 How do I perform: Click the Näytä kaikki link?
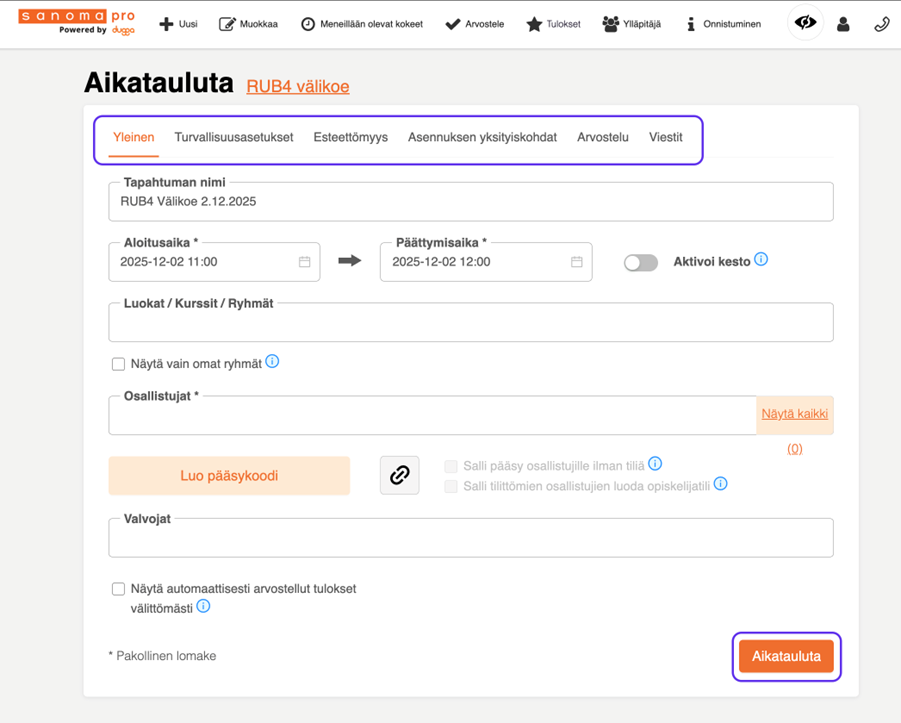(x=794, y=414)
